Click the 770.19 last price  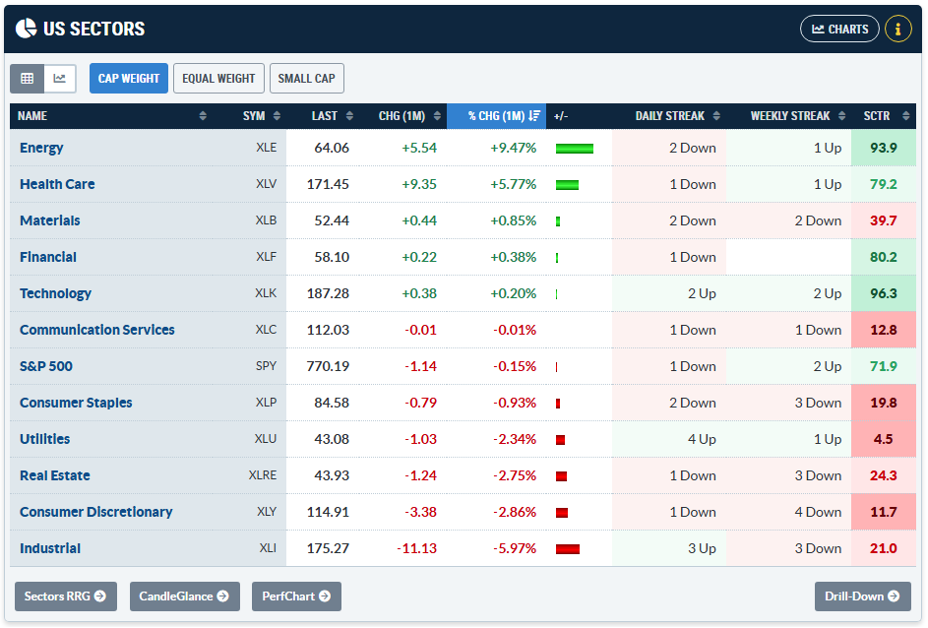coord(328,366)
